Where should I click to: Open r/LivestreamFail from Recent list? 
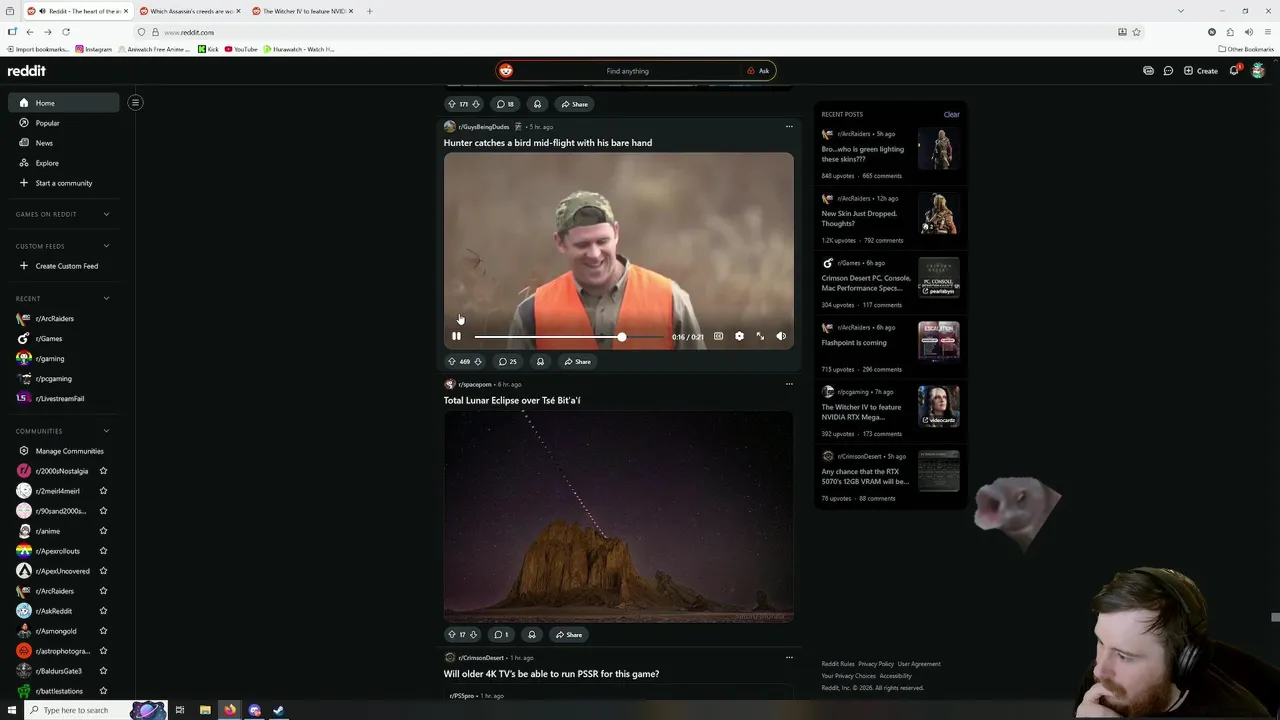(64, 398)
